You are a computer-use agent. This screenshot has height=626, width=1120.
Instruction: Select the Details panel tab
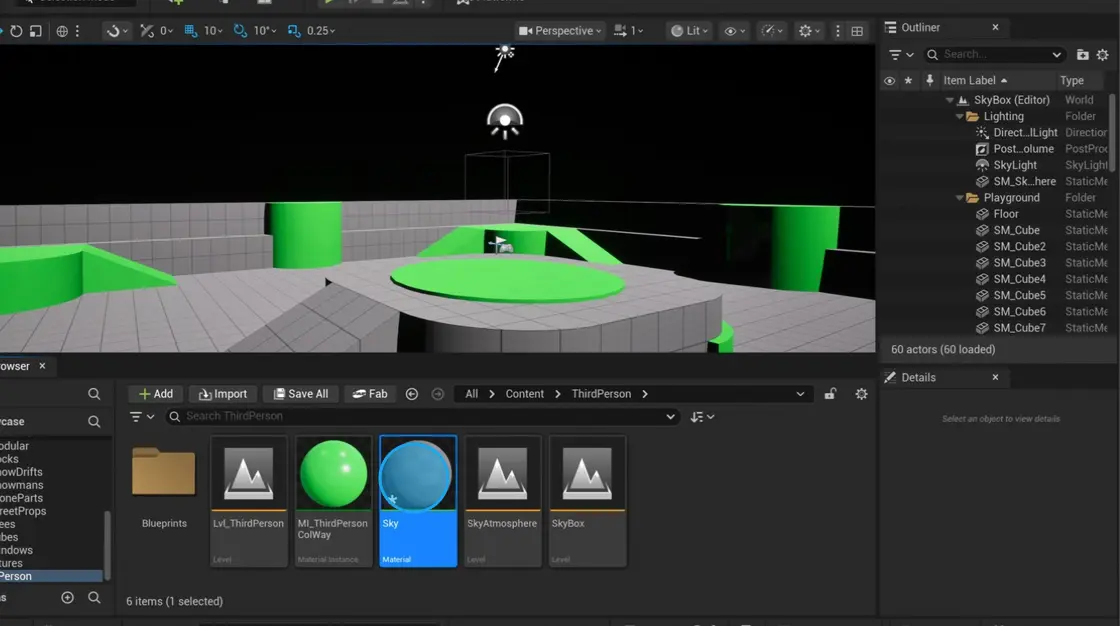917,377
